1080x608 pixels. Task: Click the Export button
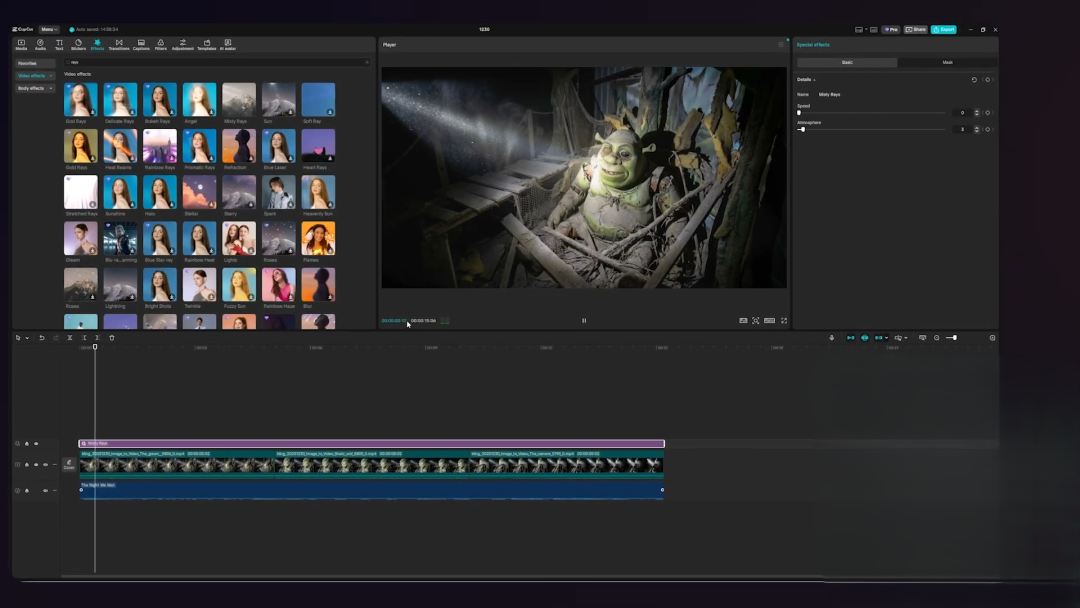943,29
